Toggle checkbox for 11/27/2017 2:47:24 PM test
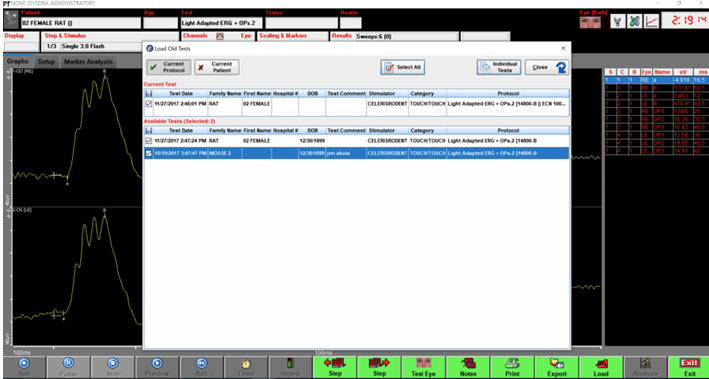Viewport: 709px width, 379px height. pyautogui.click(x=148, y=141)
